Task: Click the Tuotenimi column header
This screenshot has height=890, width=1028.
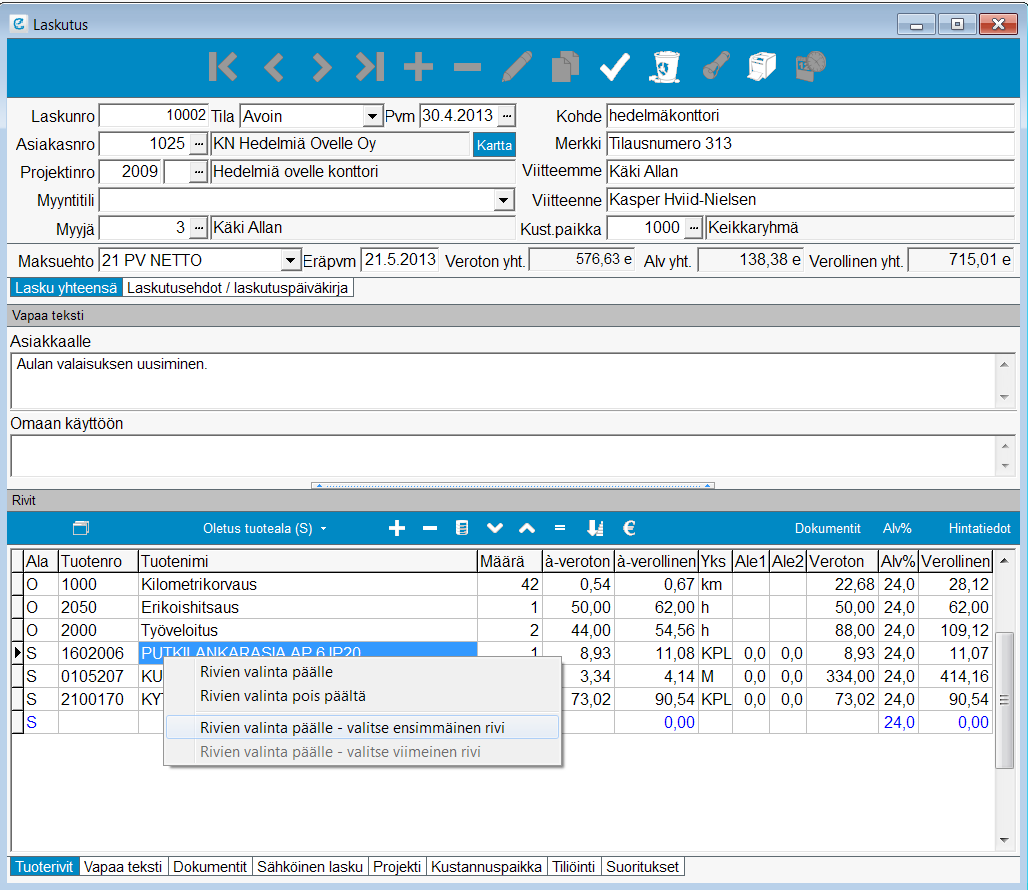Action: pyautogui.click(x=307, y=562)
